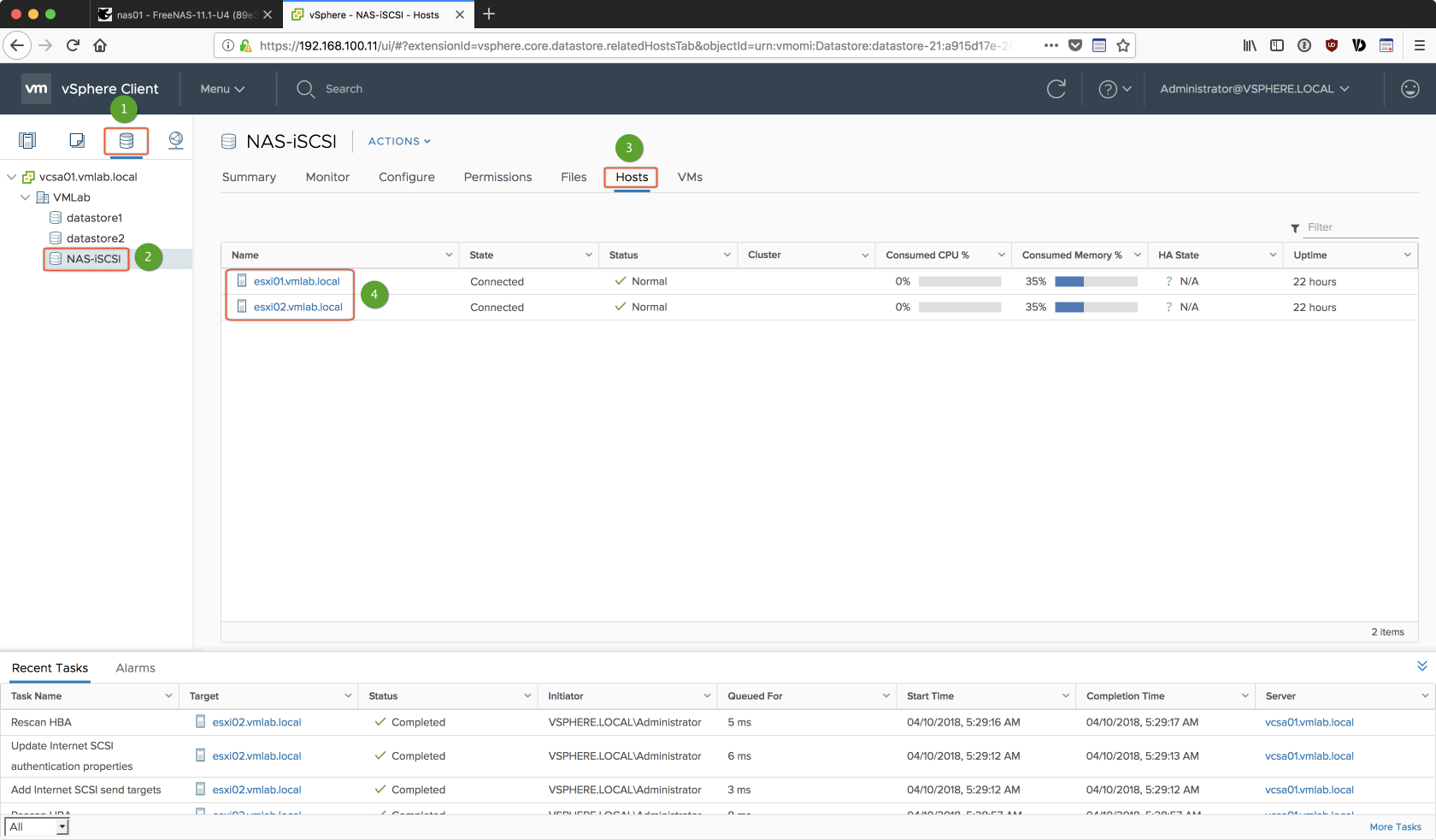The width and height of the screenshot is (1436, 840).
Task: Open the Administrator@VSPHERE.LOCAL user menu
Action: pos(1254,89)
